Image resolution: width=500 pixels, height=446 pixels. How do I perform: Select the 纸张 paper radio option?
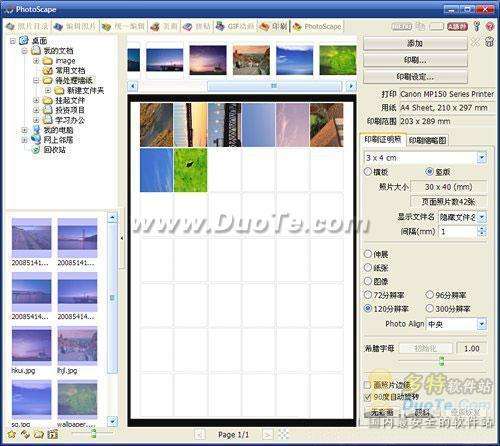(x=368, y=268)
